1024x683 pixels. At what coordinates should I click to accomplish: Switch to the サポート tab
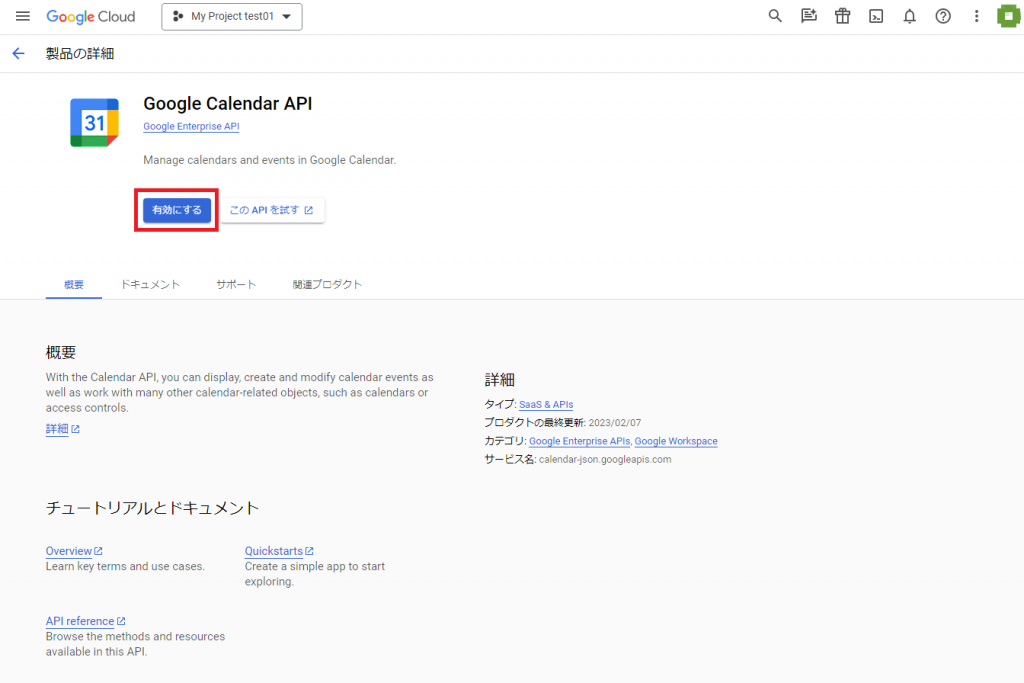[236, 285]
